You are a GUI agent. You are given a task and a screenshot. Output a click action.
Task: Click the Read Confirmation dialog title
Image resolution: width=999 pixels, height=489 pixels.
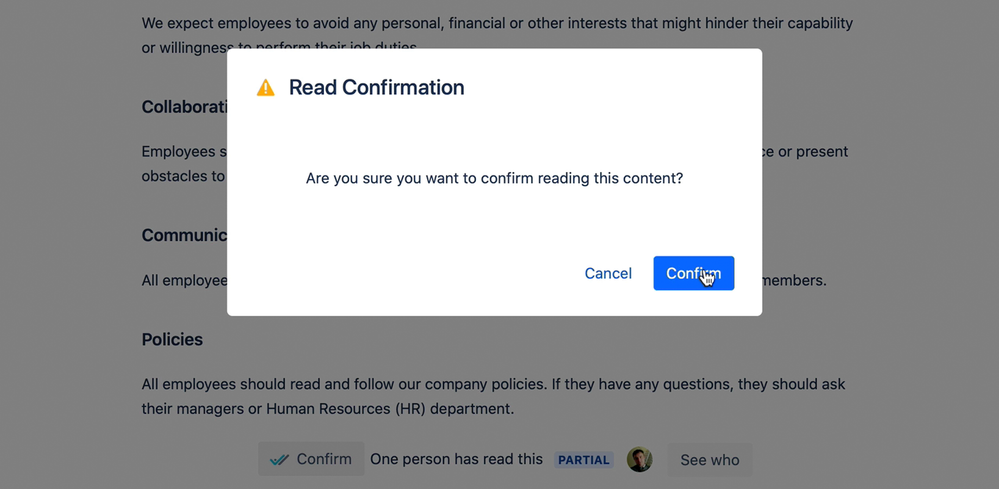click(377, 87)
